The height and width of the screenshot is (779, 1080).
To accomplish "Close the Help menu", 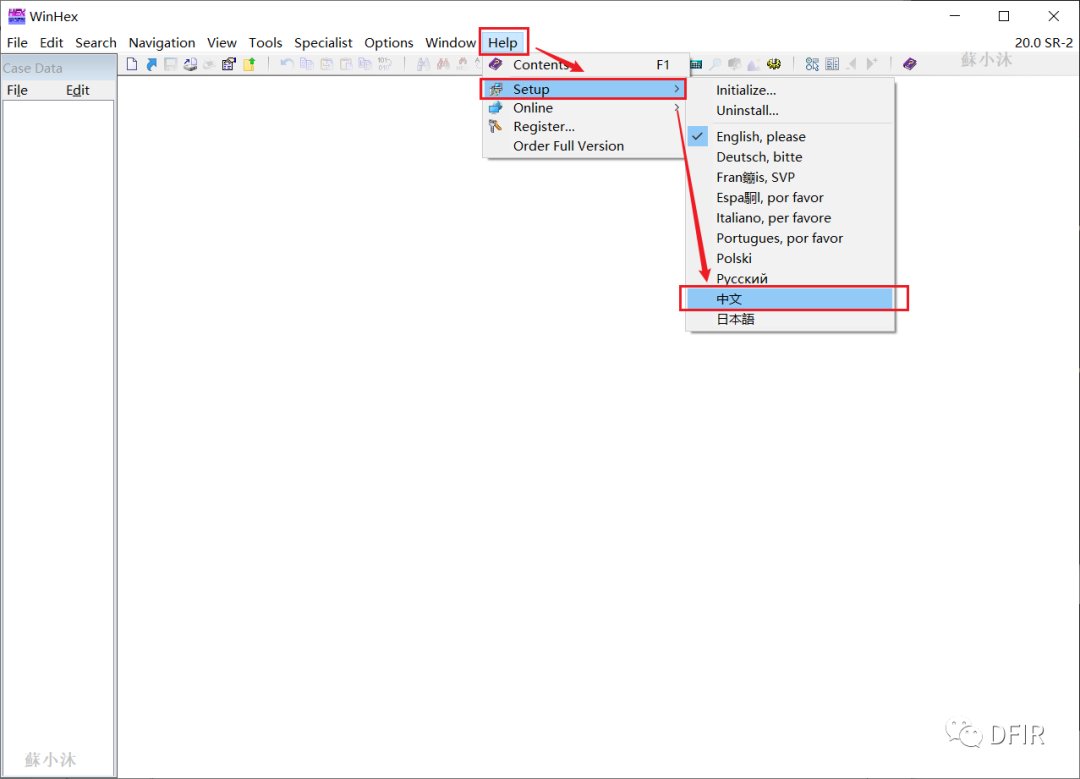I will (x=503, y=43).
